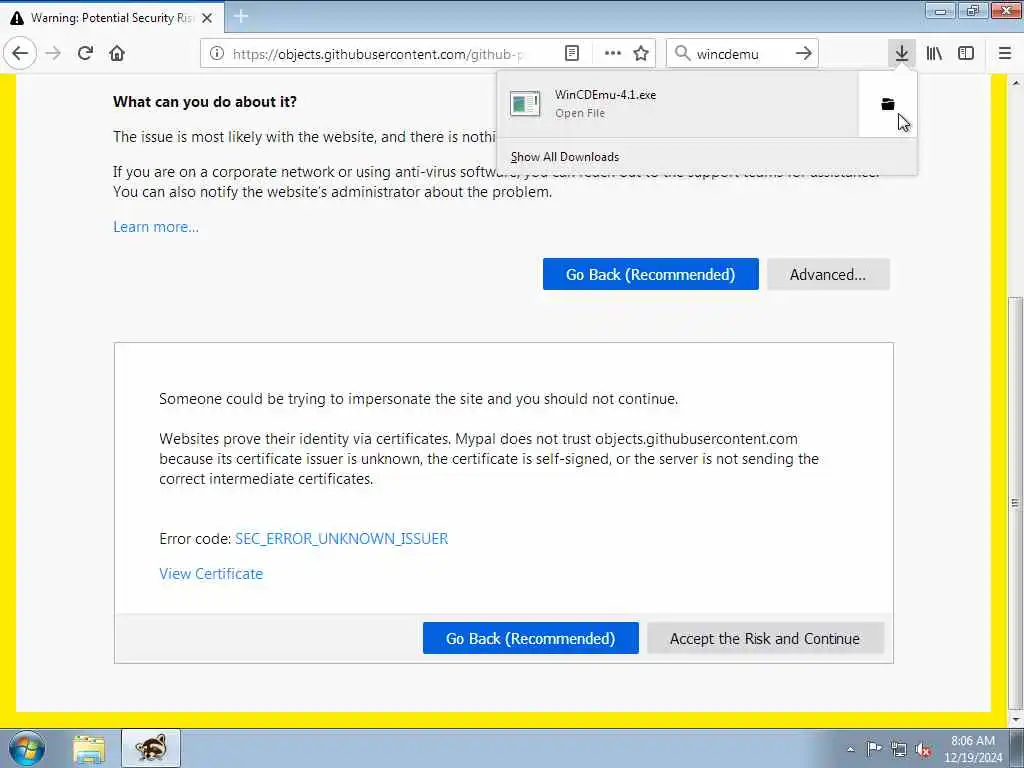The image size is (1024, 768).
Task: Show sidebars toolbar icon
Action: (x=966, y=54)
